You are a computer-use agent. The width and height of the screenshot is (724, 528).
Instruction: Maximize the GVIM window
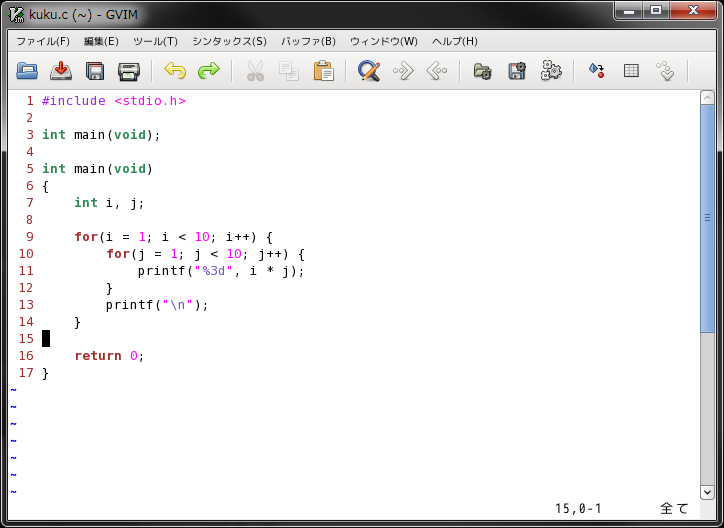pos(656,11)
